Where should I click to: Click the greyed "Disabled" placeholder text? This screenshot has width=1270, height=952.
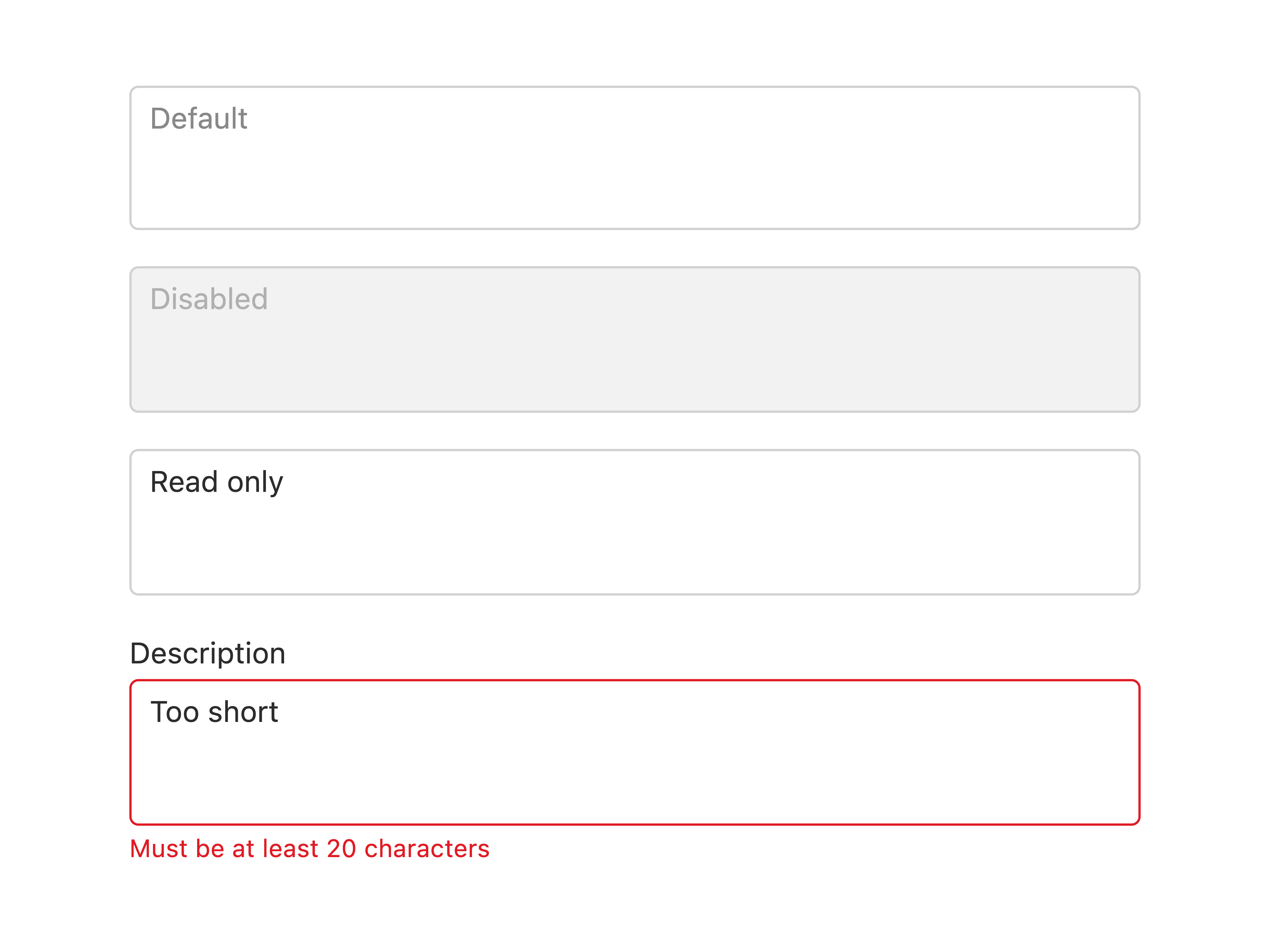click(x=209, y=299)
